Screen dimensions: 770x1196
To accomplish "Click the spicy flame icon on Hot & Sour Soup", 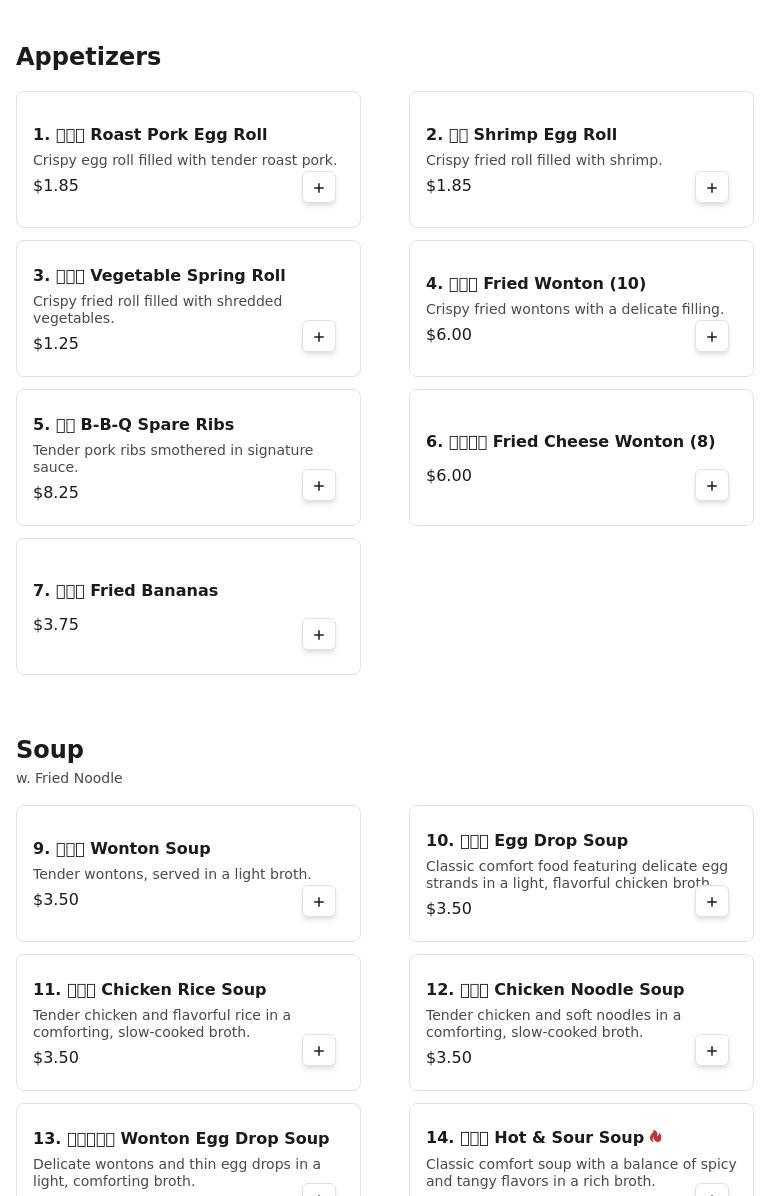I will point(656,1137).
